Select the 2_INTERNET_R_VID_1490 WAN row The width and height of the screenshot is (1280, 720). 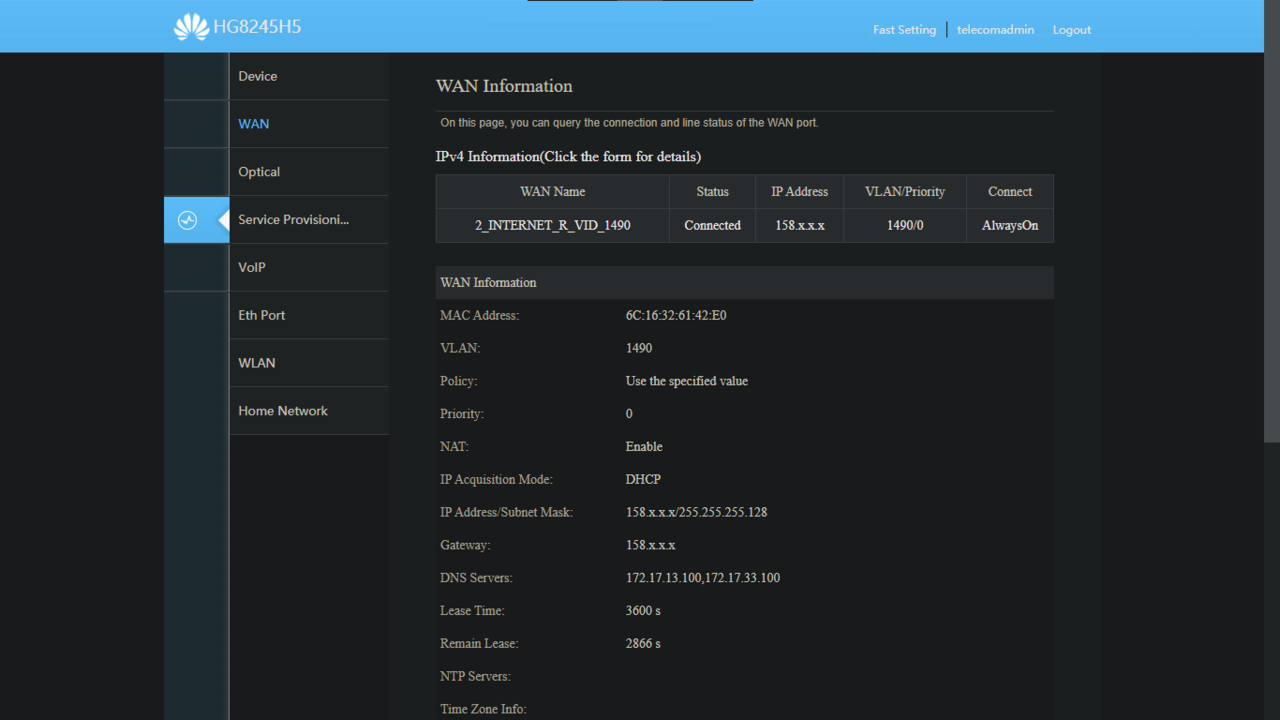552,226
